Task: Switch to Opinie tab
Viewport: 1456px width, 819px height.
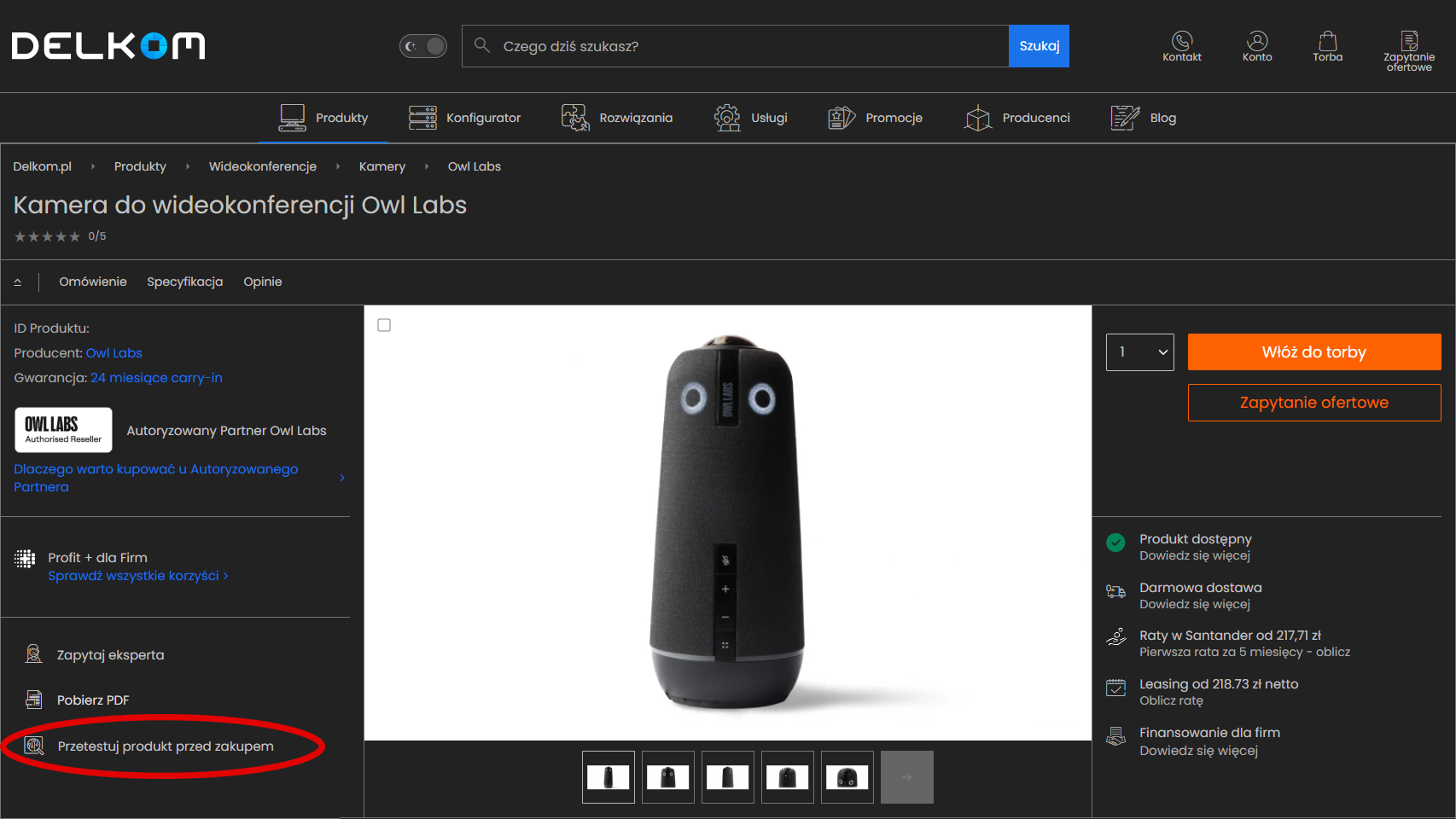Action: (262, 282)
